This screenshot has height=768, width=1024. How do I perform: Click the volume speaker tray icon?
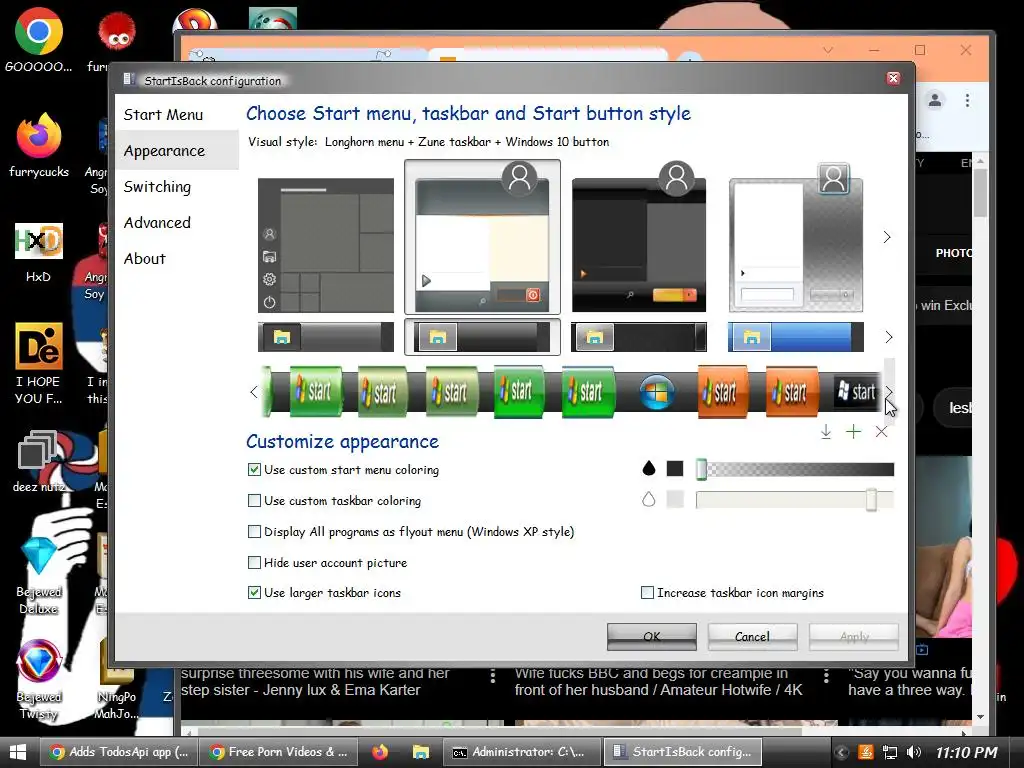click(914, 752)
